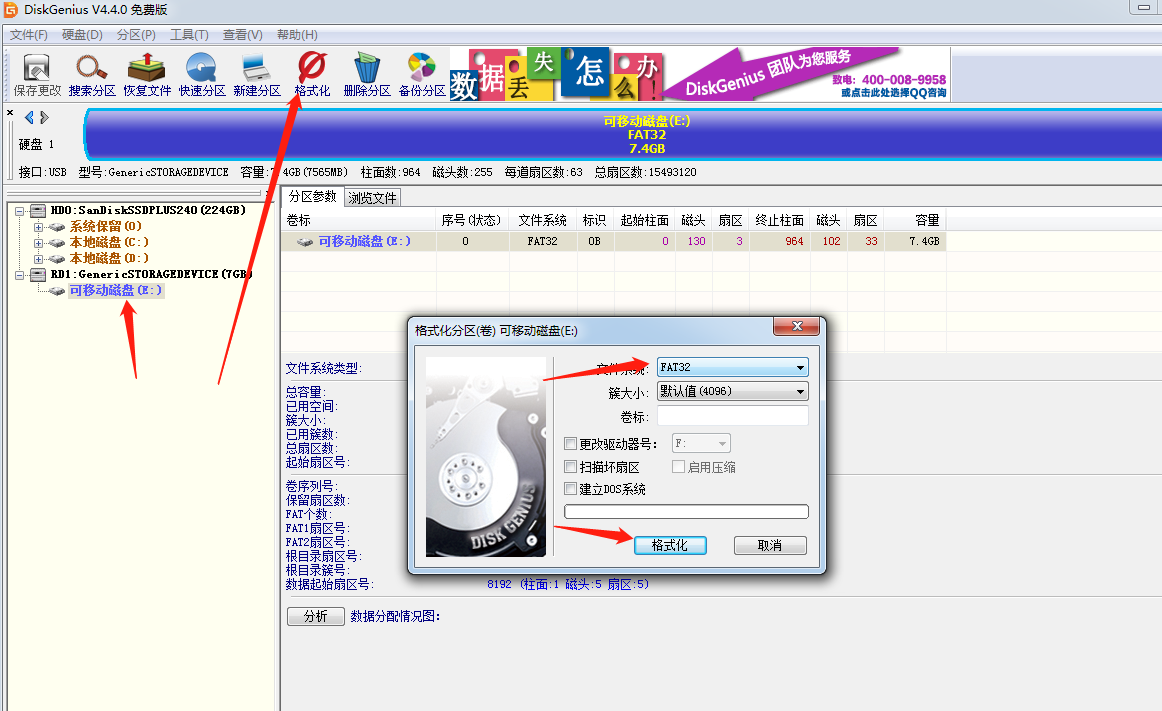This screenshot has height=711, width=1162.
Task: Expand the 本地磁盘(D:) tree node
Action: (39, 259)
